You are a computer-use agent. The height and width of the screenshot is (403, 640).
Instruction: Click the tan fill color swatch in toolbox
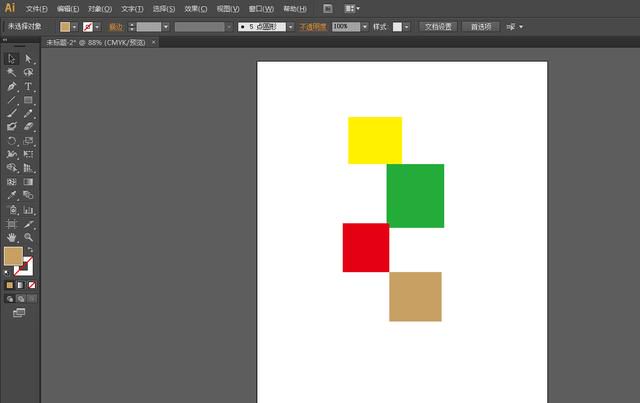(13, 256)
